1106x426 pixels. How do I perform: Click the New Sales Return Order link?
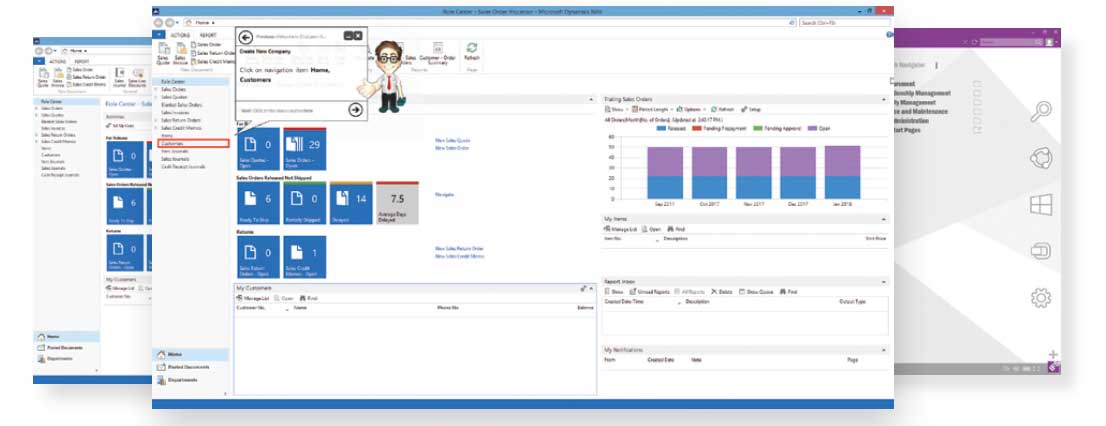pyautogui.click(x=459, y=248)
